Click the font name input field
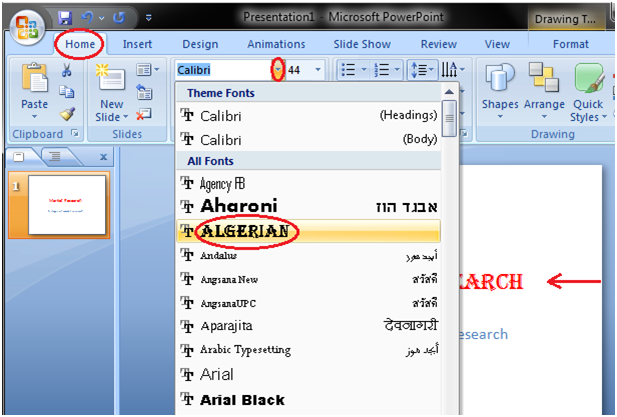Screen dimensions: 617x417 pos(222,70)
